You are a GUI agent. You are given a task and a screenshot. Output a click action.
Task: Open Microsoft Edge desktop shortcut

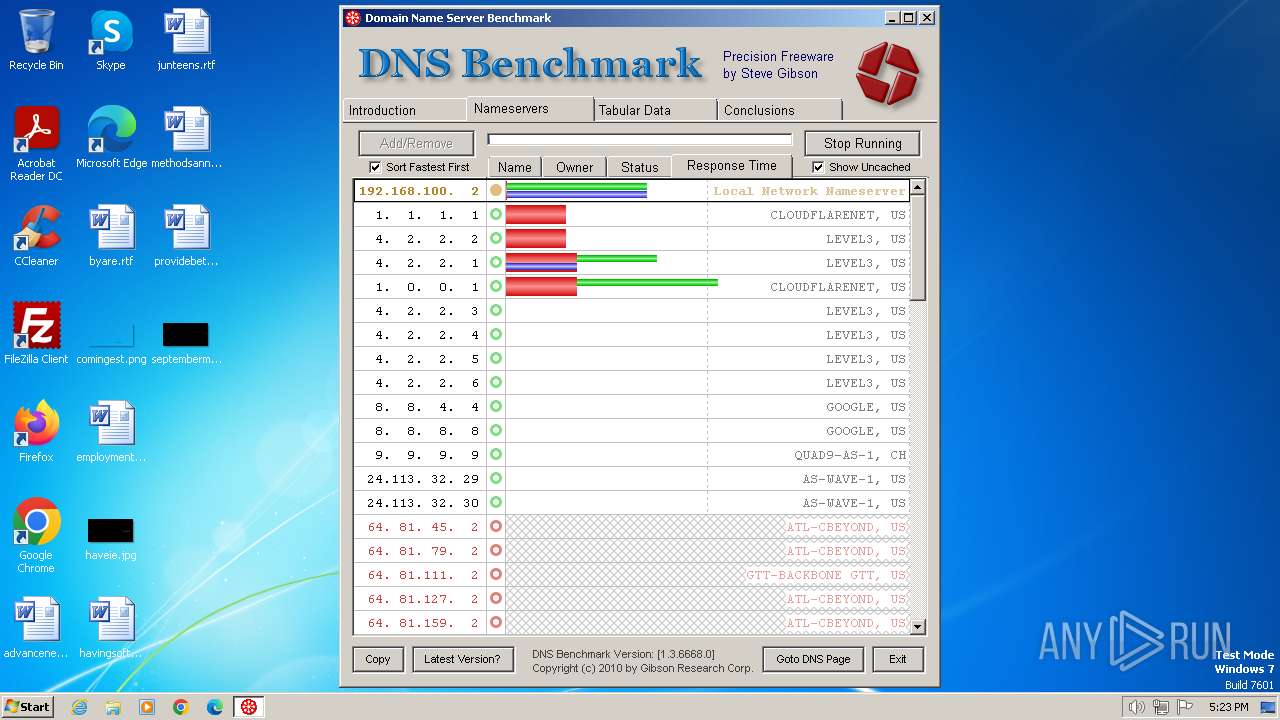(111, 138)
